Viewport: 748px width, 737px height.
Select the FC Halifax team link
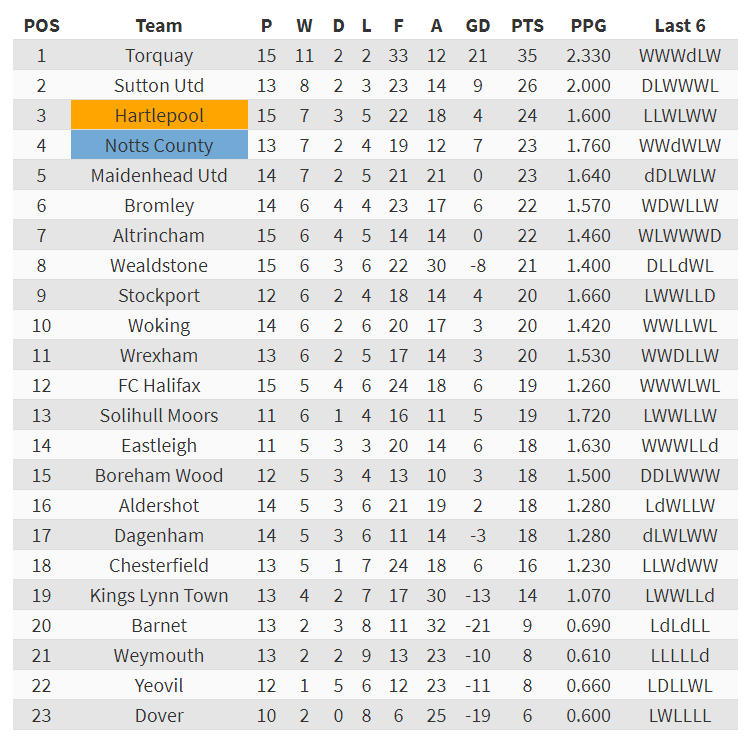click(x=159, y=386)
